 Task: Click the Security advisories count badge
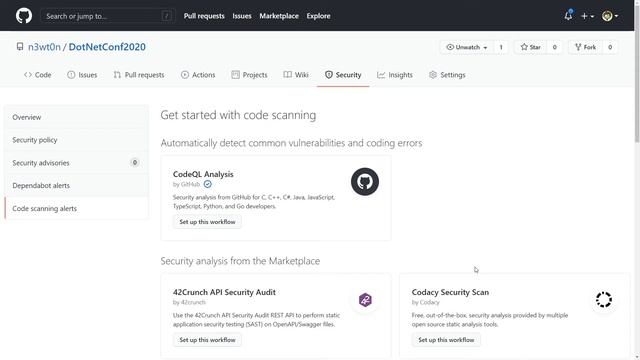click(x=134, y=162)
